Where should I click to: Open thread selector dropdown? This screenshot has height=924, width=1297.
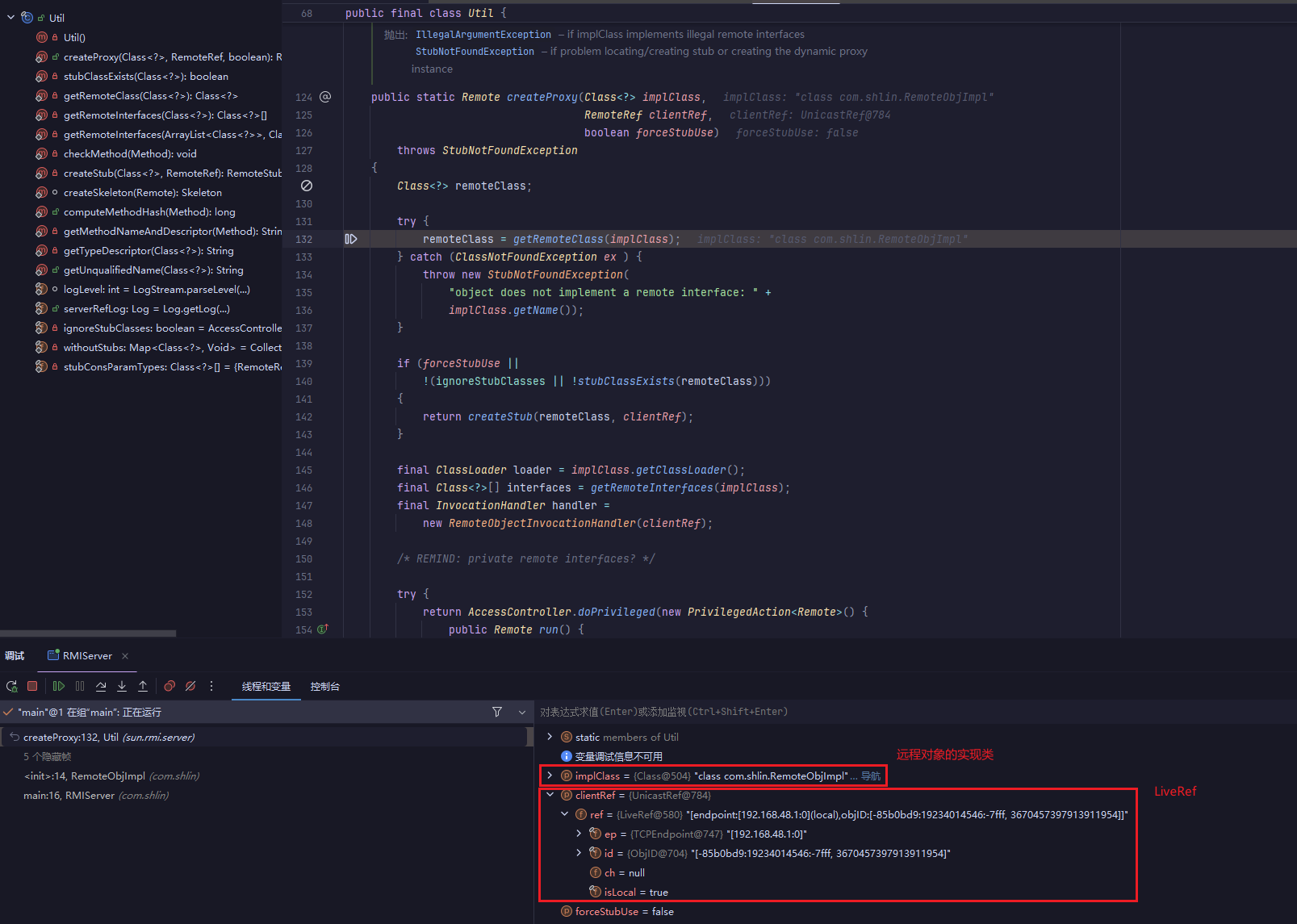[x=522, y=712]
